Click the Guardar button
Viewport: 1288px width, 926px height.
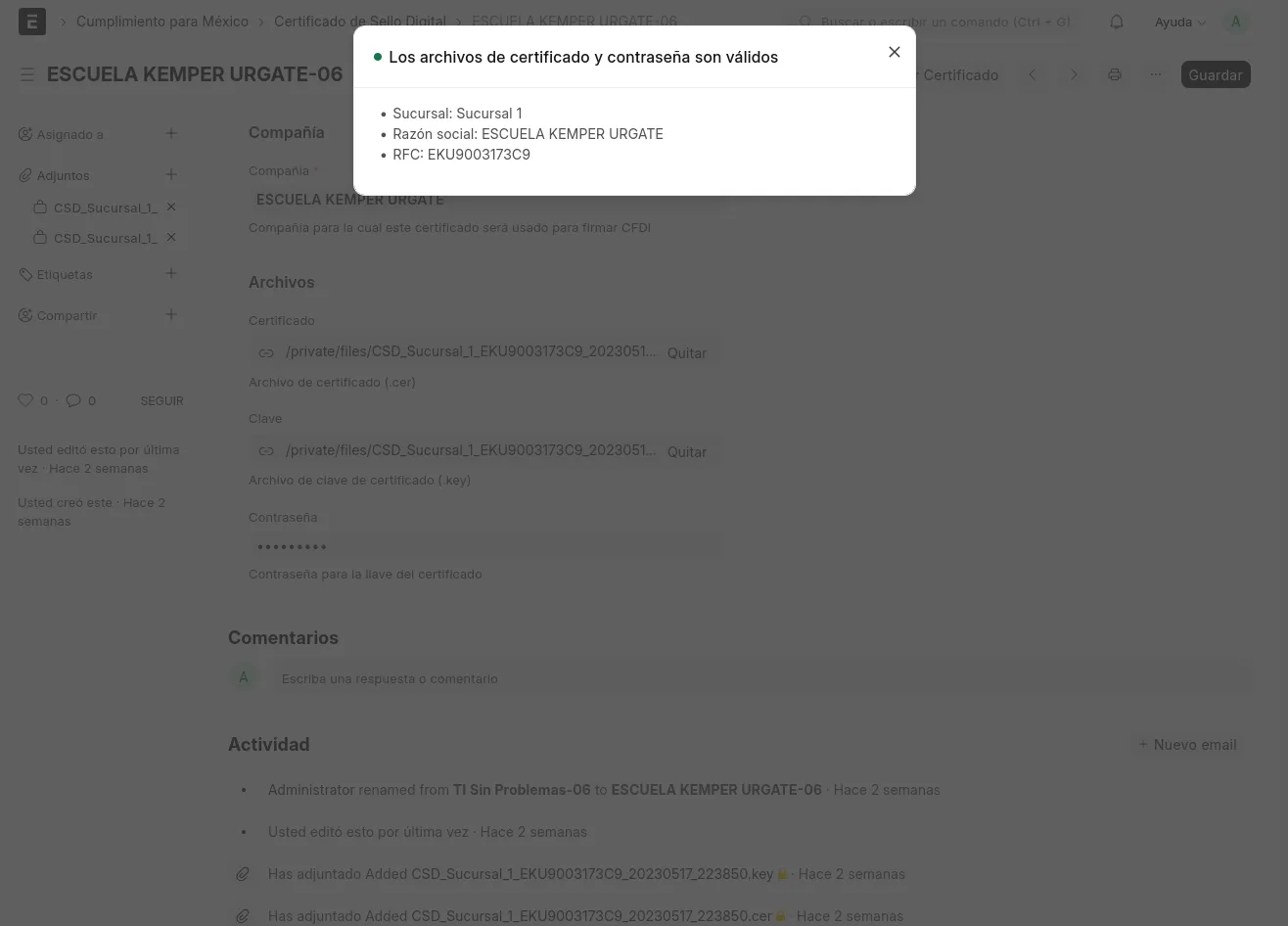(1216, 74)
